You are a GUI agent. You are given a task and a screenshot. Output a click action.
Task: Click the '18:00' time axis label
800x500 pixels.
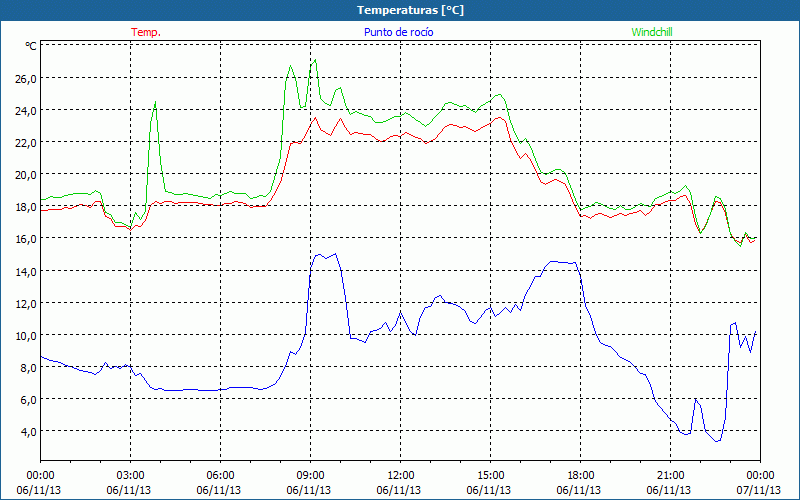581,476
